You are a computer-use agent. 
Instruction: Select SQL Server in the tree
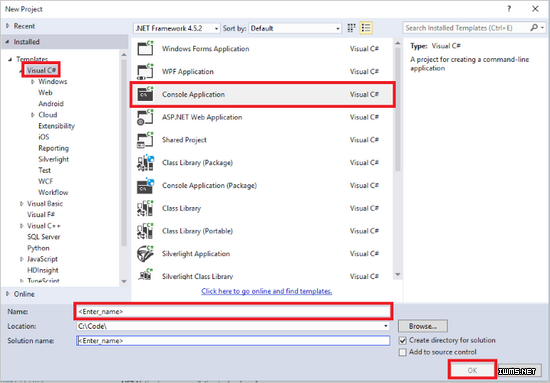coord(43,237)
